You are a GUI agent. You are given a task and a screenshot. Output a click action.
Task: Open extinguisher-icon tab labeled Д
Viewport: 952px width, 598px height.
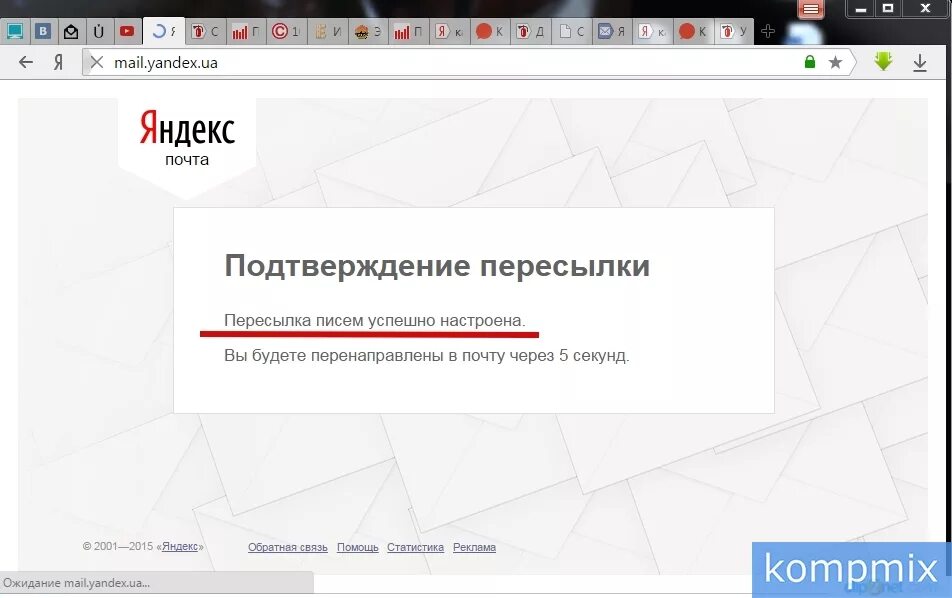click(x=530, y=32)
